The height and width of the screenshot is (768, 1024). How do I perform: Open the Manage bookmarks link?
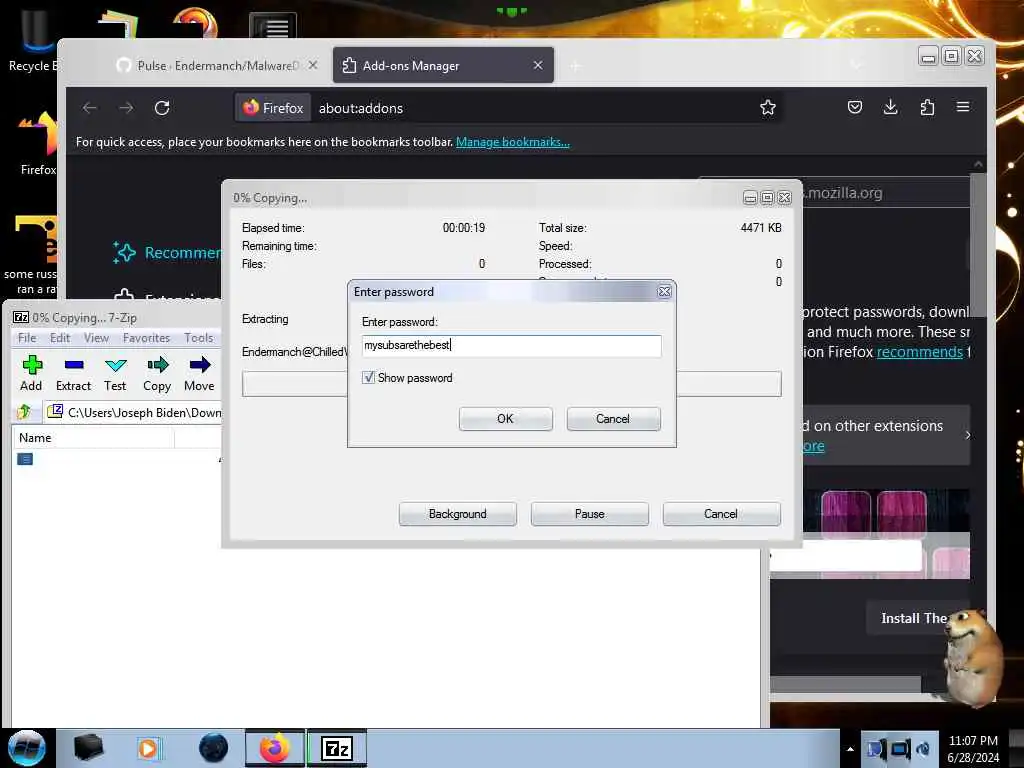[x=513, y=142]
